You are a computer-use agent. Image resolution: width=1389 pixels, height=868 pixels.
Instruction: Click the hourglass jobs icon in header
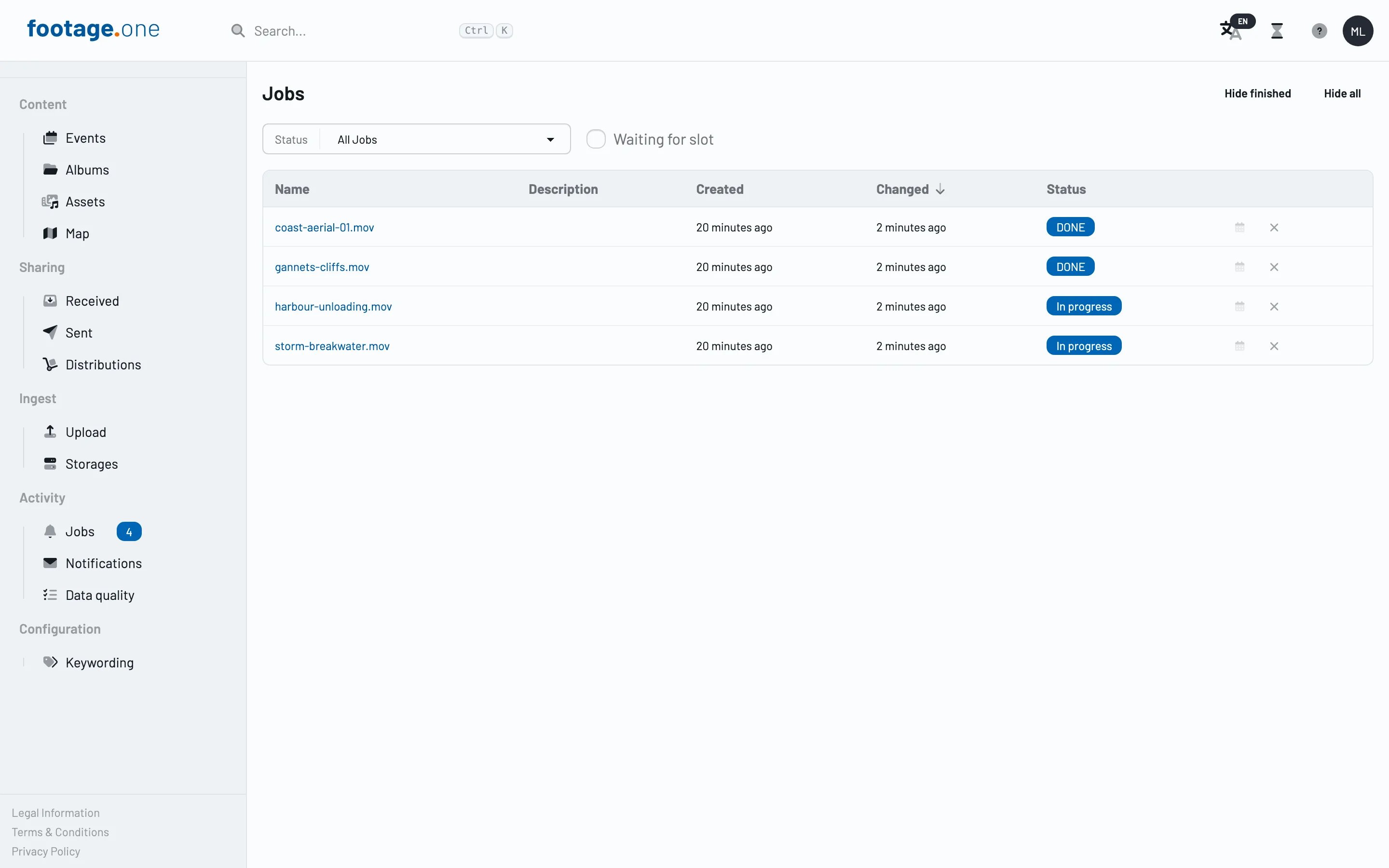[1277, 31]
